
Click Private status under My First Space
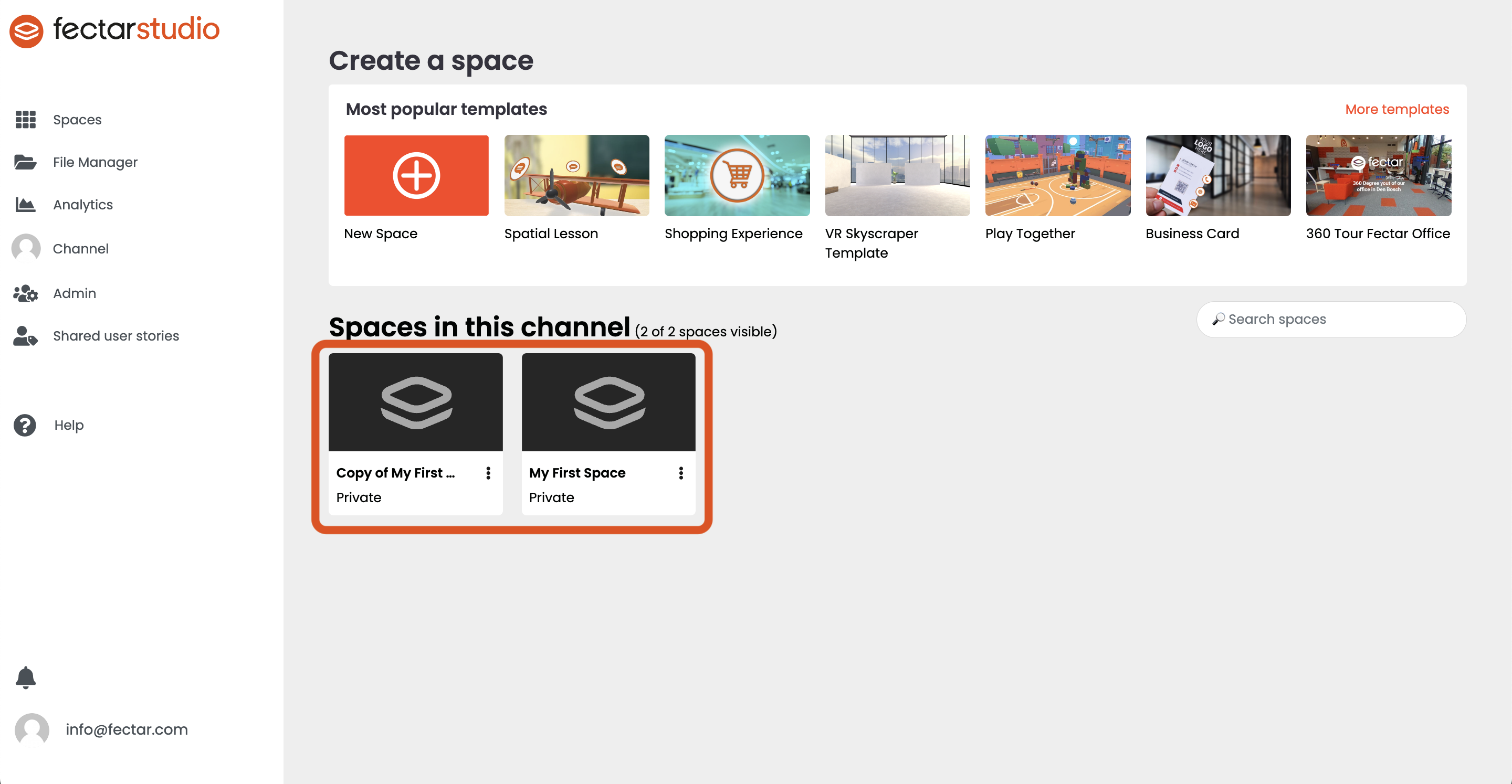pyautogui.click(x=551, y=497)
